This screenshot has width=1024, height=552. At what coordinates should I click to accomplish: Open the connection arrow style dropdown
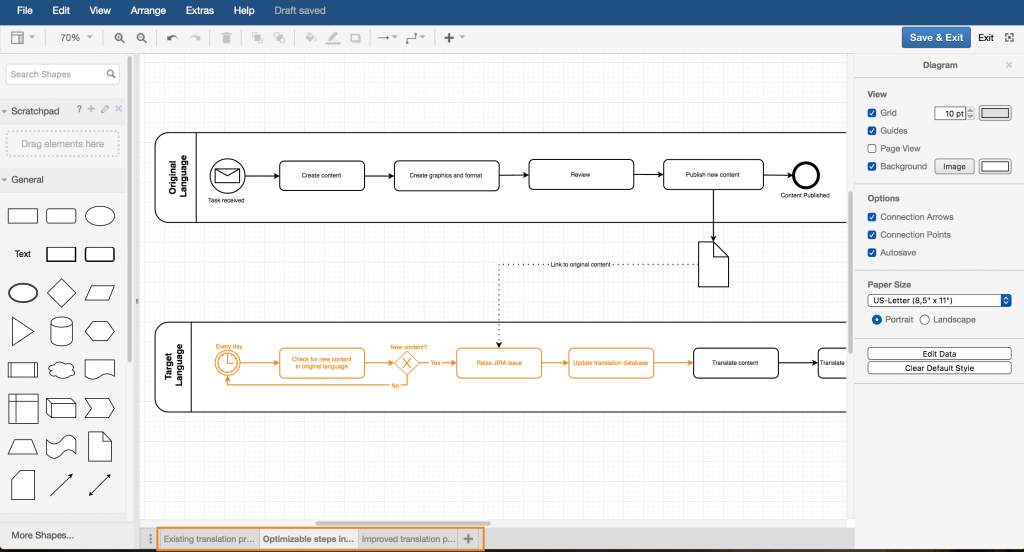387,38
